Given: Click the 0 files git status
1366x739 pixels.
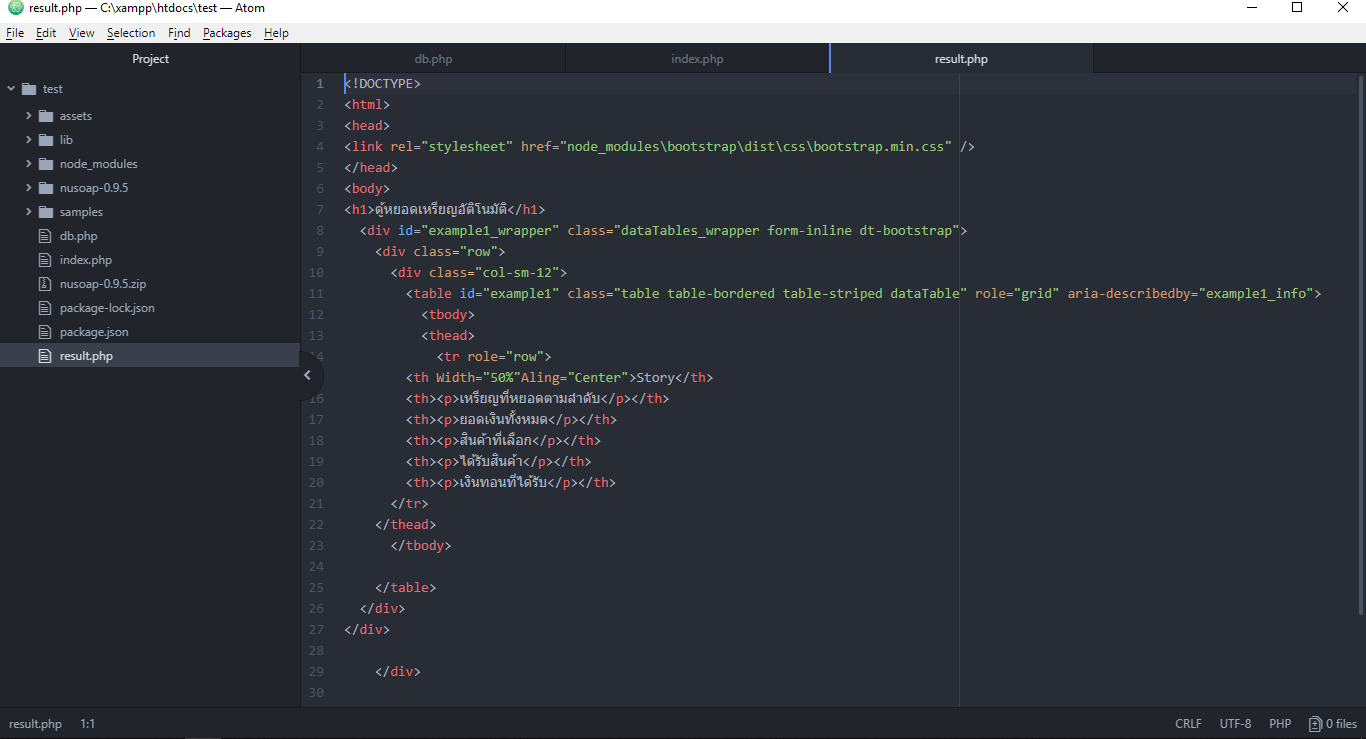Looking at the screenshot, I should (x=1334, y=724).
